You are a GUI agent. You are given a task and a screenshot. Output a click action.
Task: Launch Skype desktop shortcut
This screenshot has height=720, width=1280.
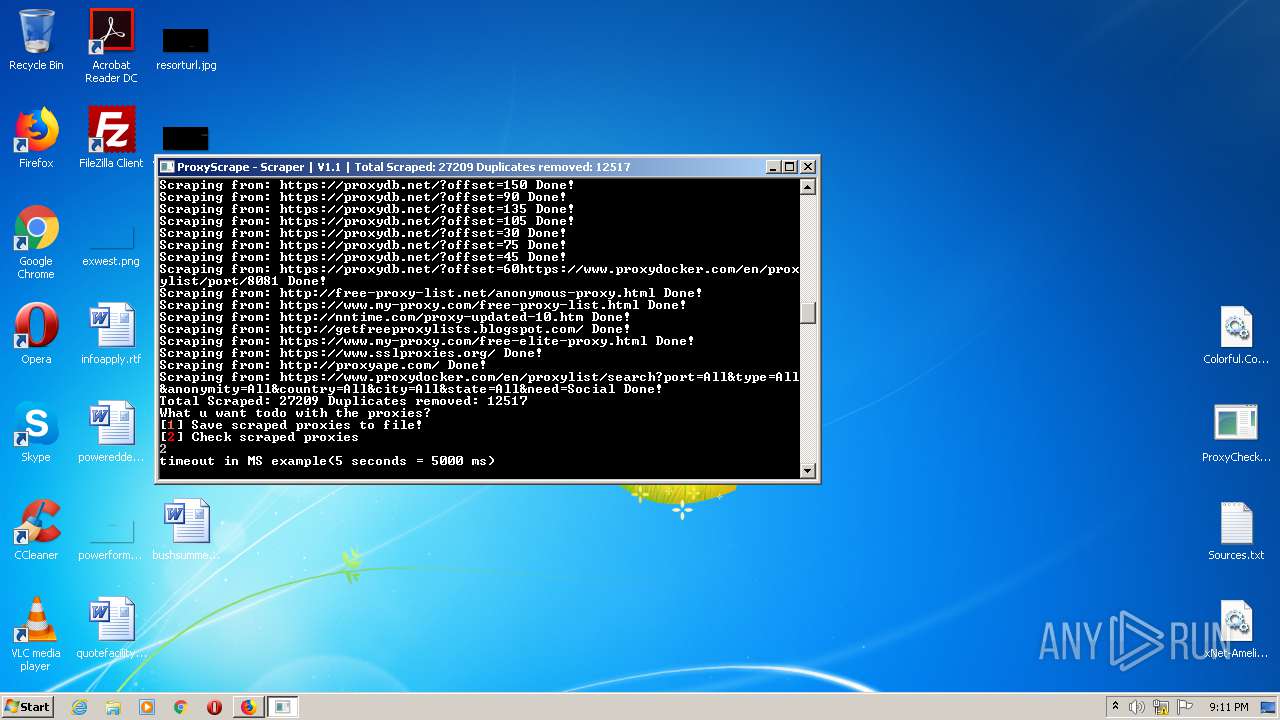pos(36,432)
